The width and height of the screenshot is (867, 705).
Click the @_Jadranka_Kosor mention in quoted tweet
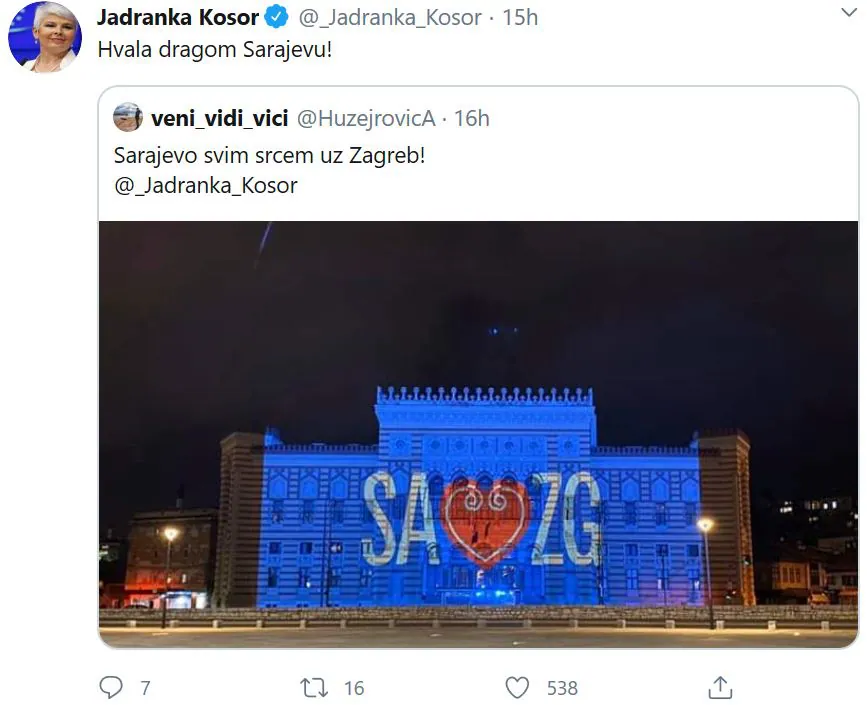[x=206, y=186]
